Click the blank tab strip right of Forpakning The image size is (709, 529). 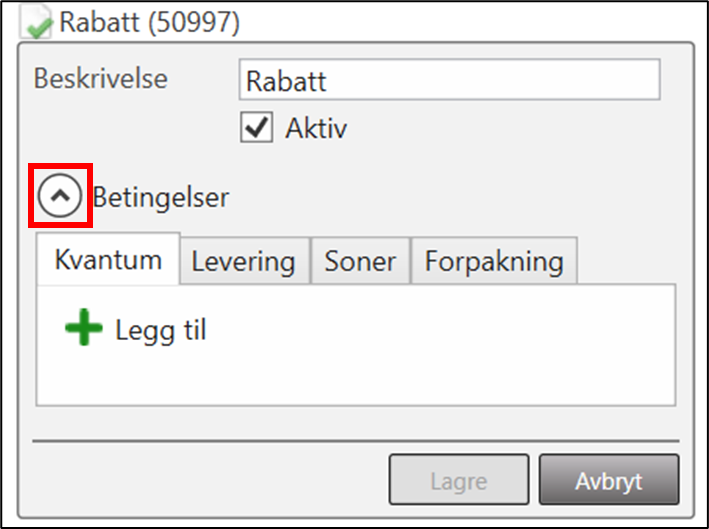(x=626, y=263)
